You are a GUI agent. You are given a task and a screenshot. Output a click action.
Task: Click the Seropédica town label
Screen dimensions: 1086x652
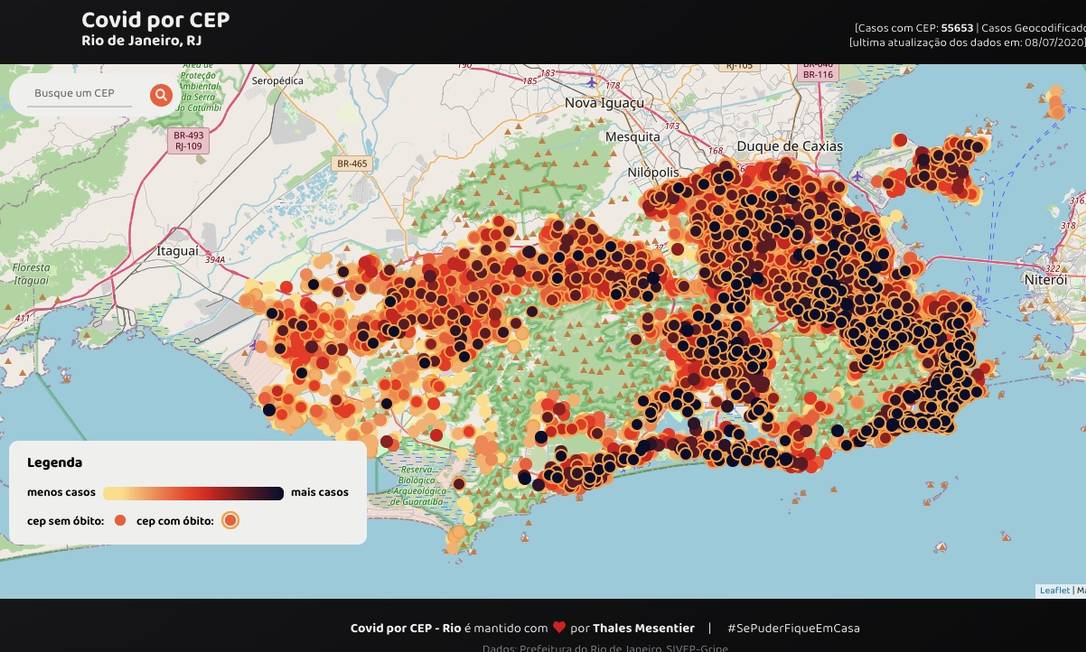[277, 80]
